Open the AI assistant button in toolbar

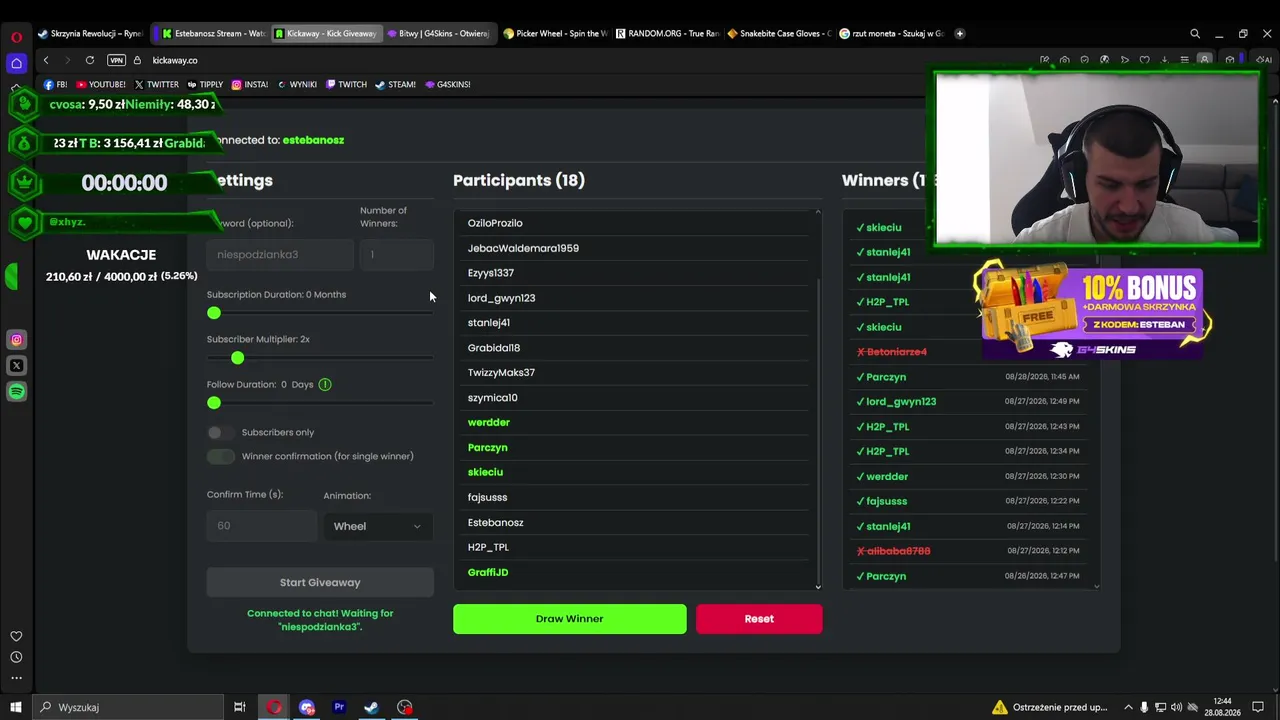(1264, 60)
